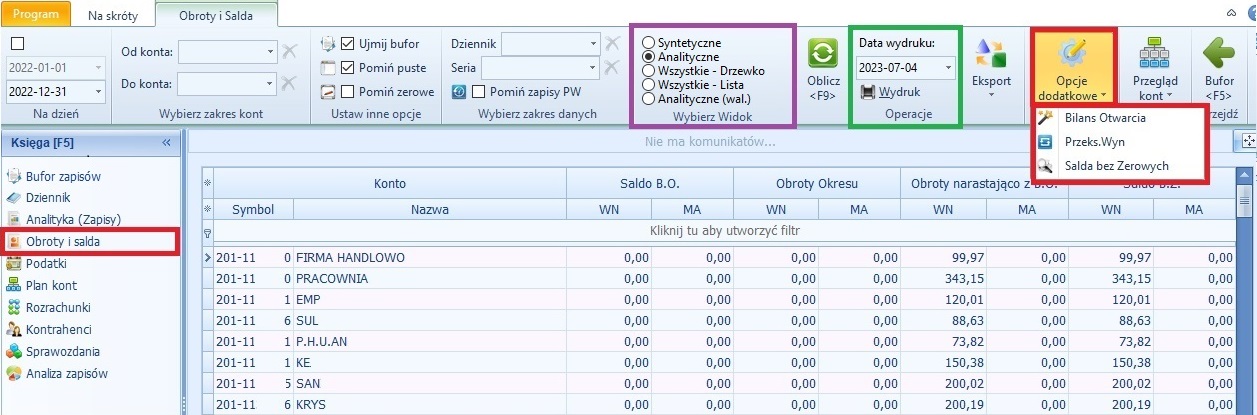Clear the Do konta field with X
Viewport: 1257px width, 415px height.
[289, 84]
